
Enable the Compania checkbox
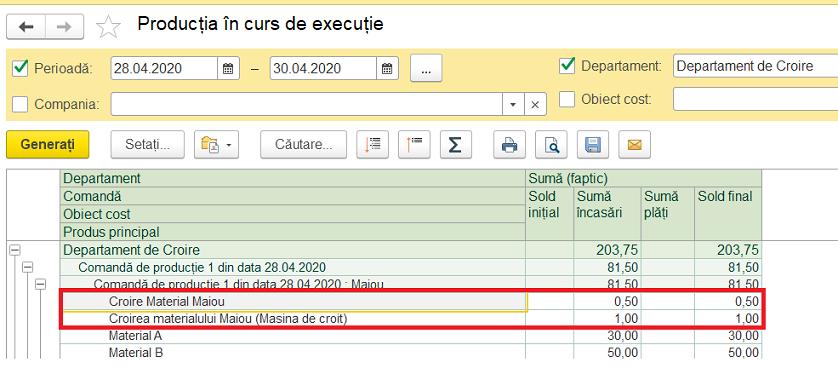(20, 104)
